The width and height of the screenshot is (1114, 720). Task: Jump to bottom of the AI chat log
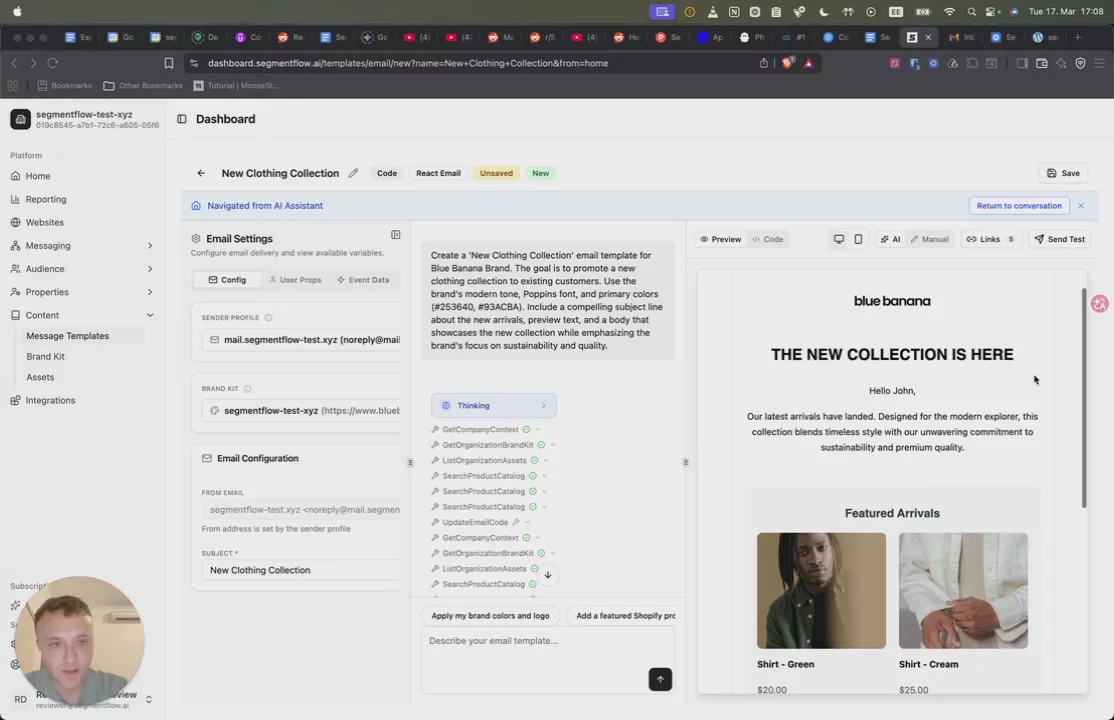[x=548, y=574]
